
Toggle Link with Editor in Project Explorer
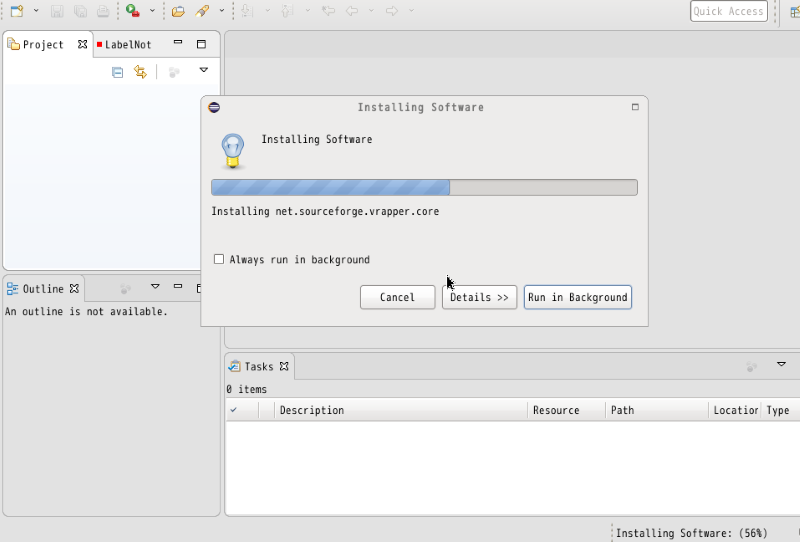click(140, 72)
